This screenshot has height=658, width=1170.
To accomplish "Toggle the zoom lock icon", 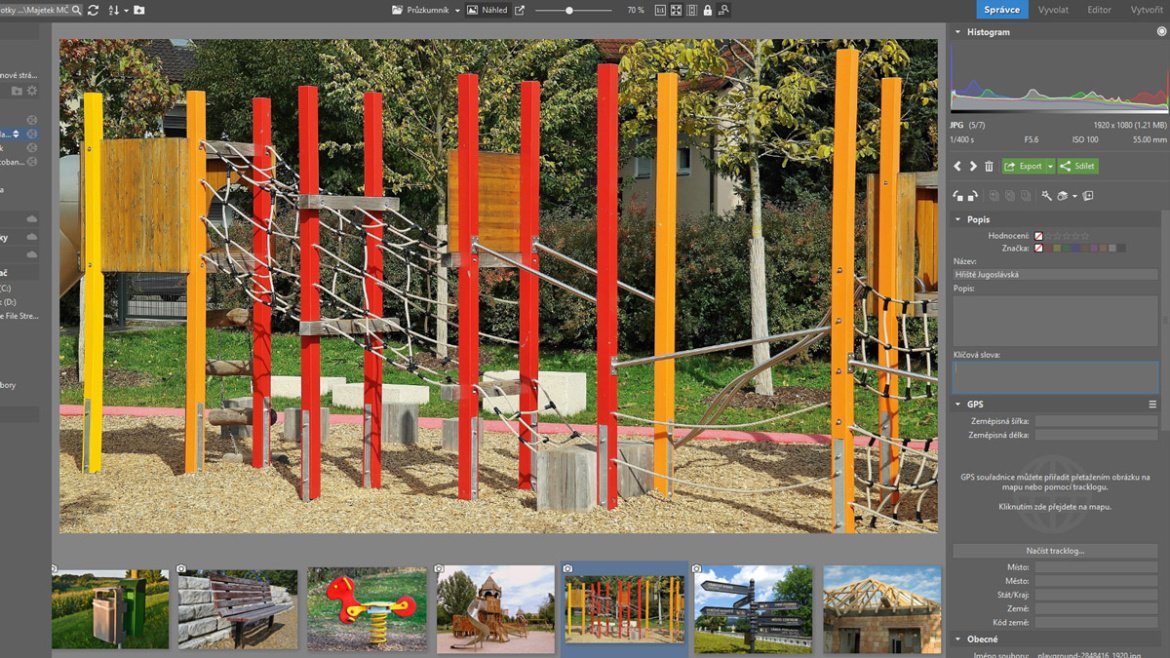I will point(707,10).
